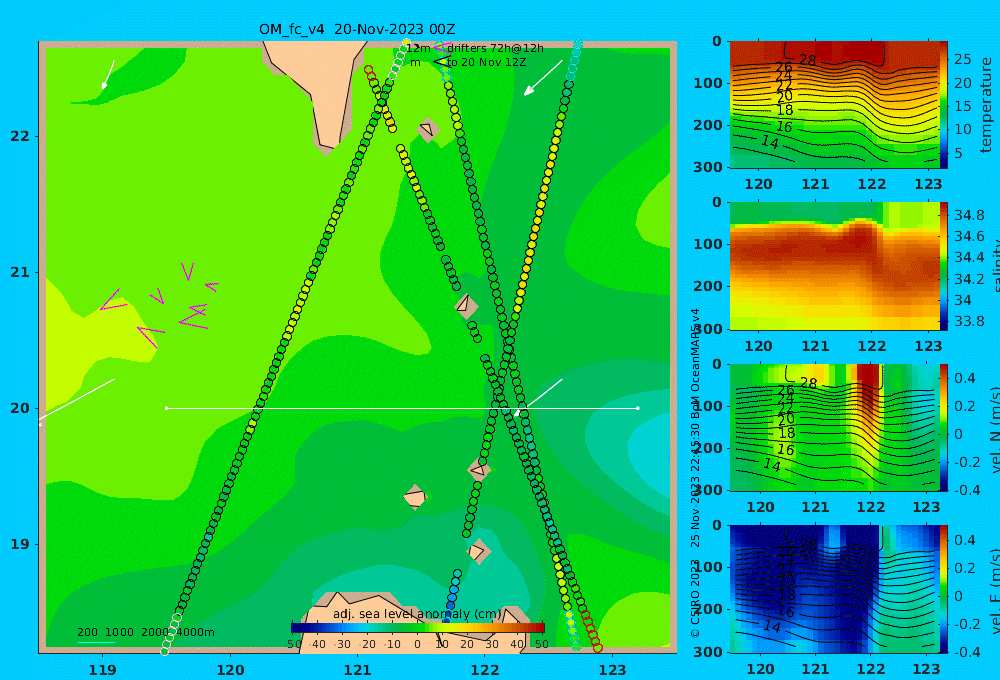Click the white transect line at latitude 20
The height and width of the screenshot is (680, 1000).
[402, 408]
